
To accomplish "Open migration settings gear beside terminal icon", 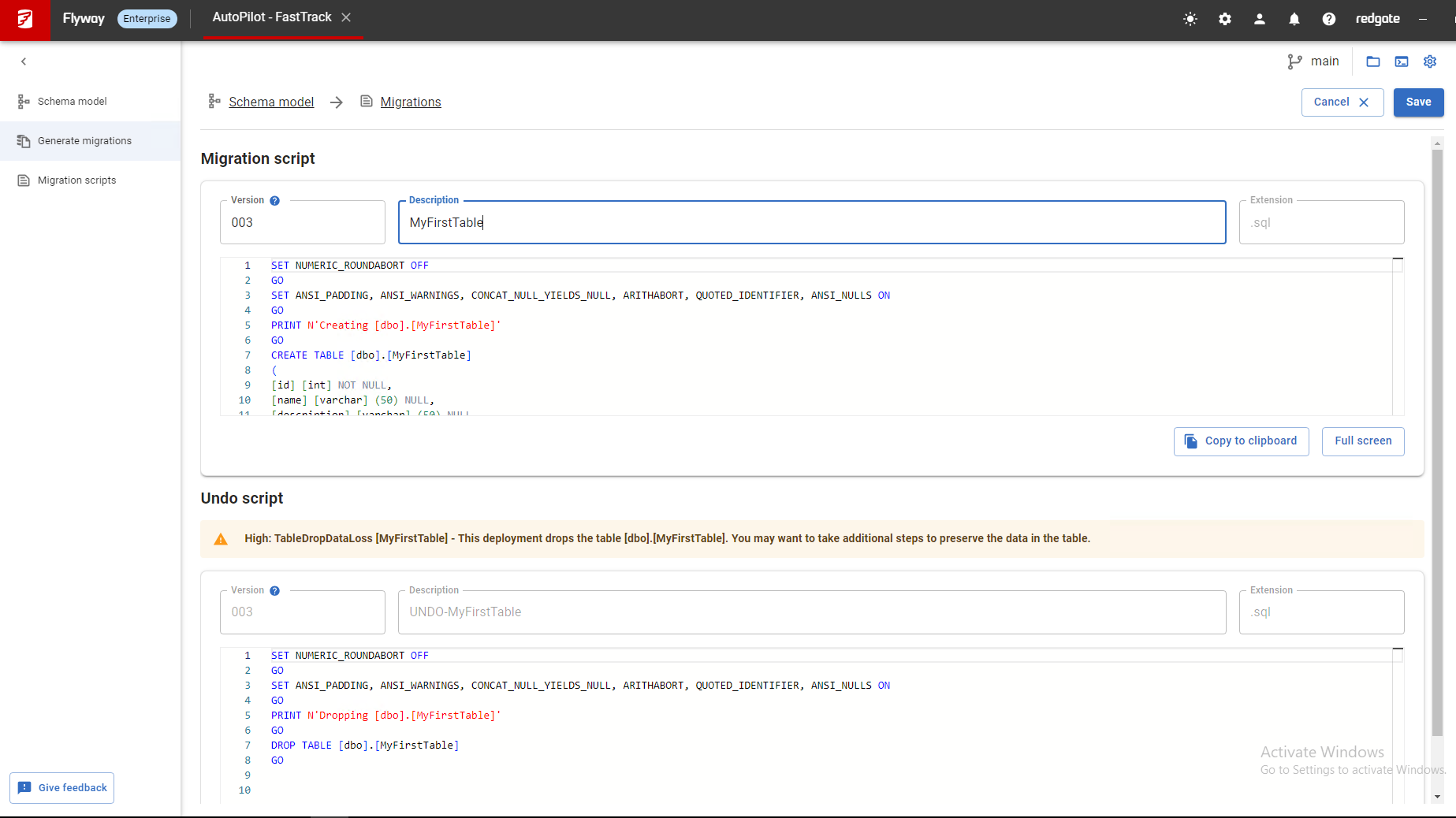I will click(1430, 61).
